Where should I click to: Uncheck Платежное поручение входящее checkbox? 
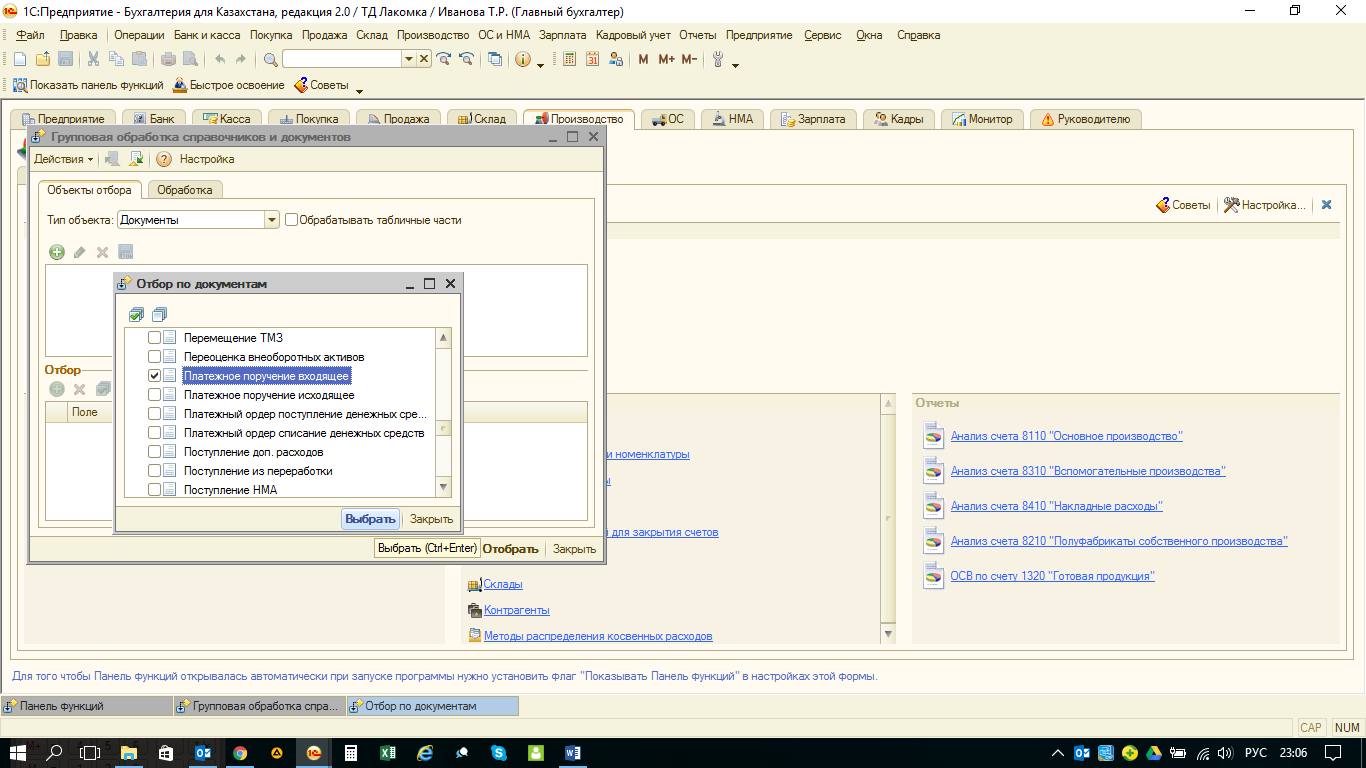pyautogui.click(x=154, y=376)
